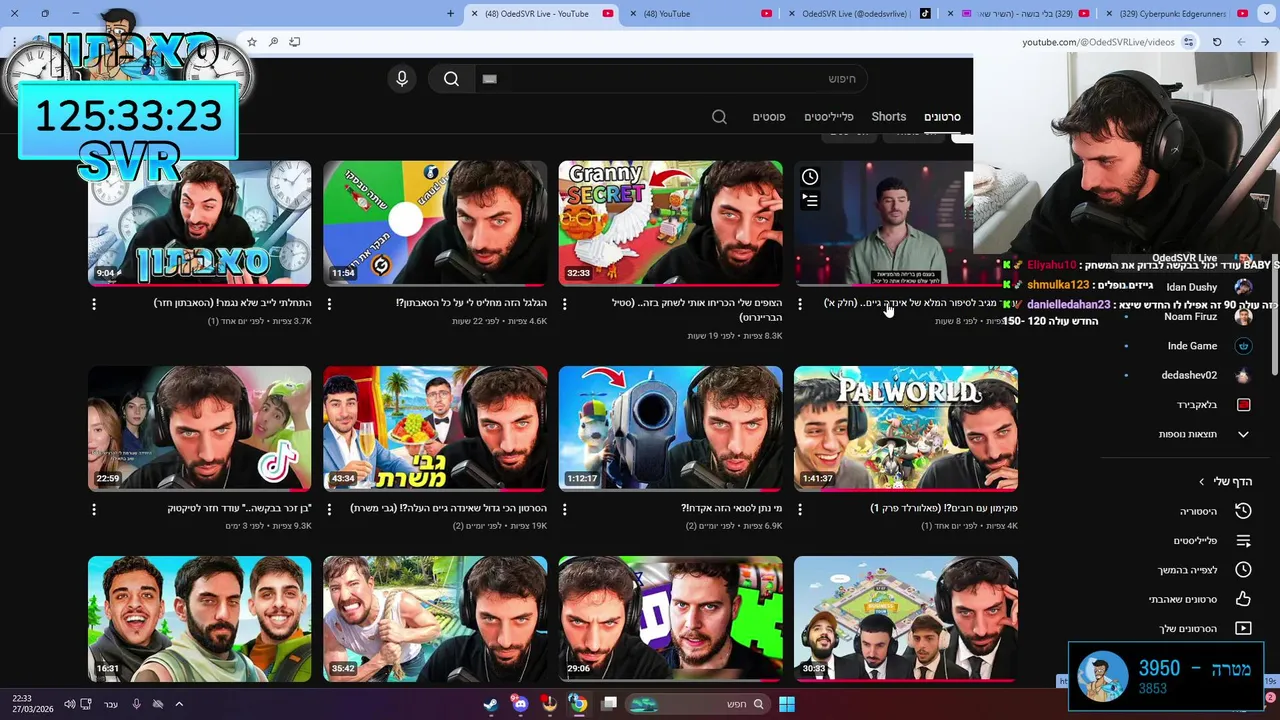Screen dimensions: 1280x720
Task: Click the add-to-queue icon on the hovered thumbnail
Action: (810, 200)
